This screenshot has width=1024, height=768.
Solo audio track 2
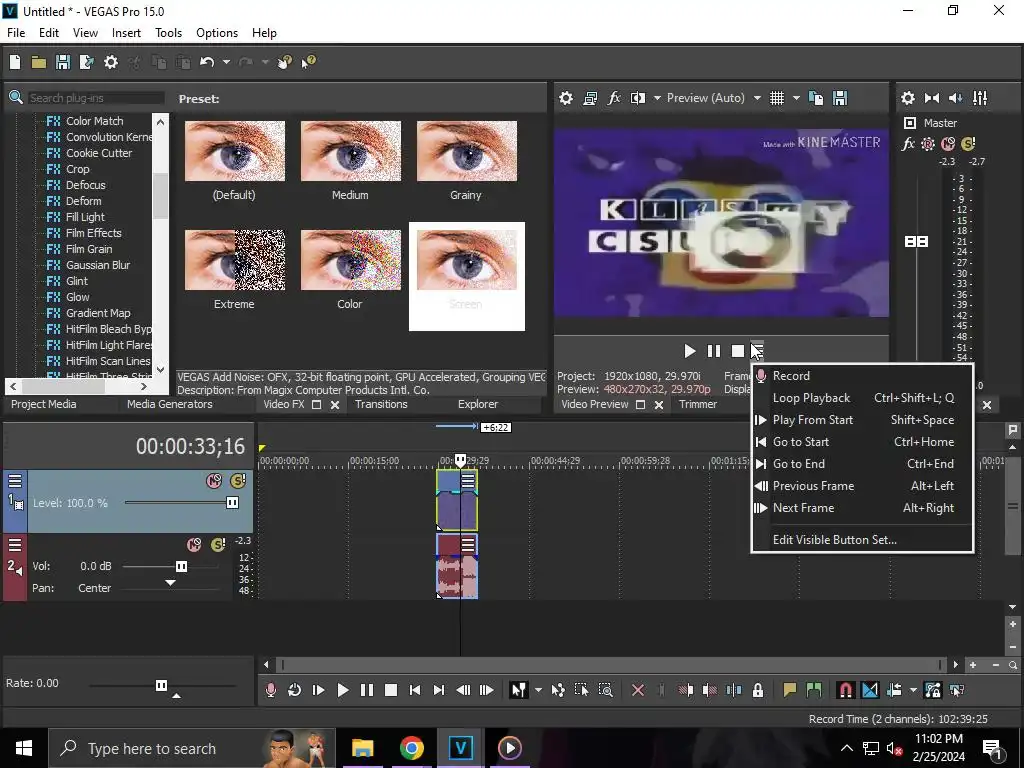tap(218, 545)
